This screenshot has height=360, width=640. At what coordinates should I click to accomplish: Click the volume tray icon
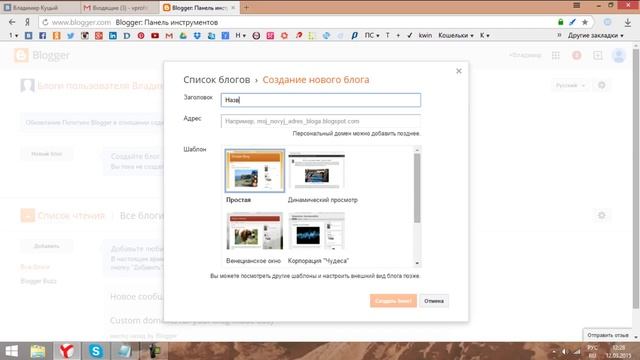coord(565,351)
